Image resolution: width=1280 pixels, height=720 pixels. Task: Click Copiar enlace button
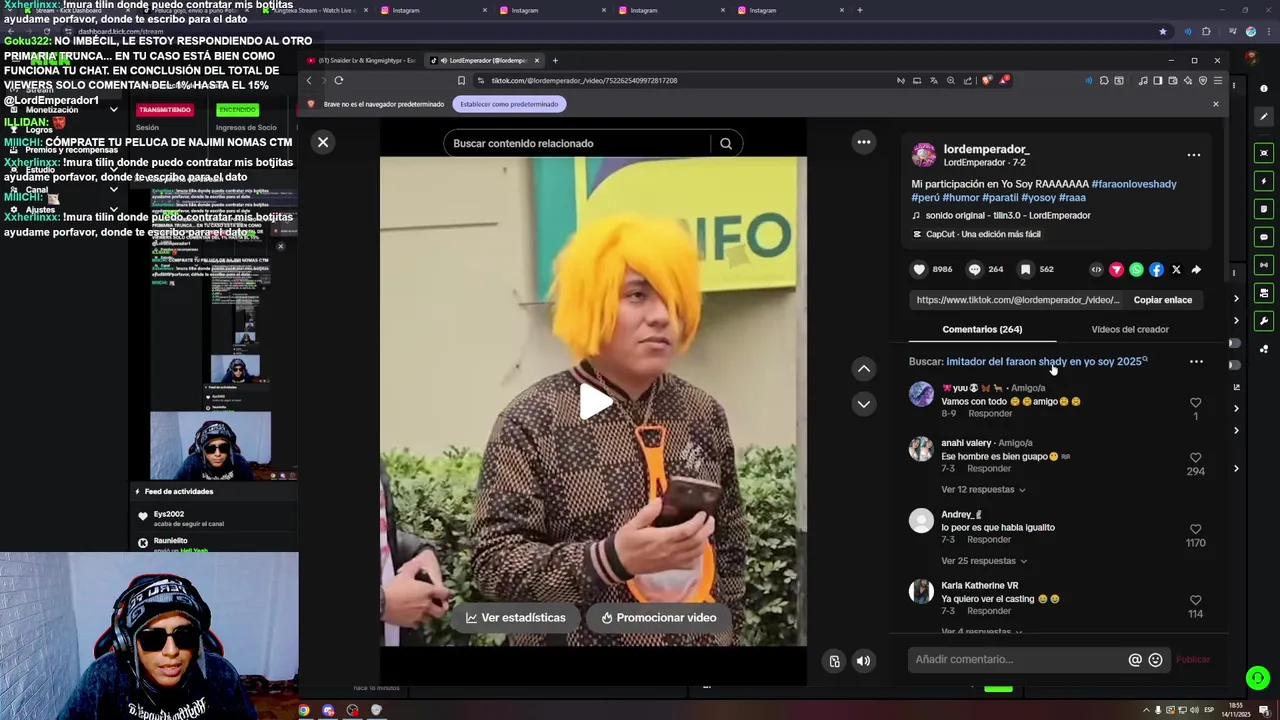1163,300
